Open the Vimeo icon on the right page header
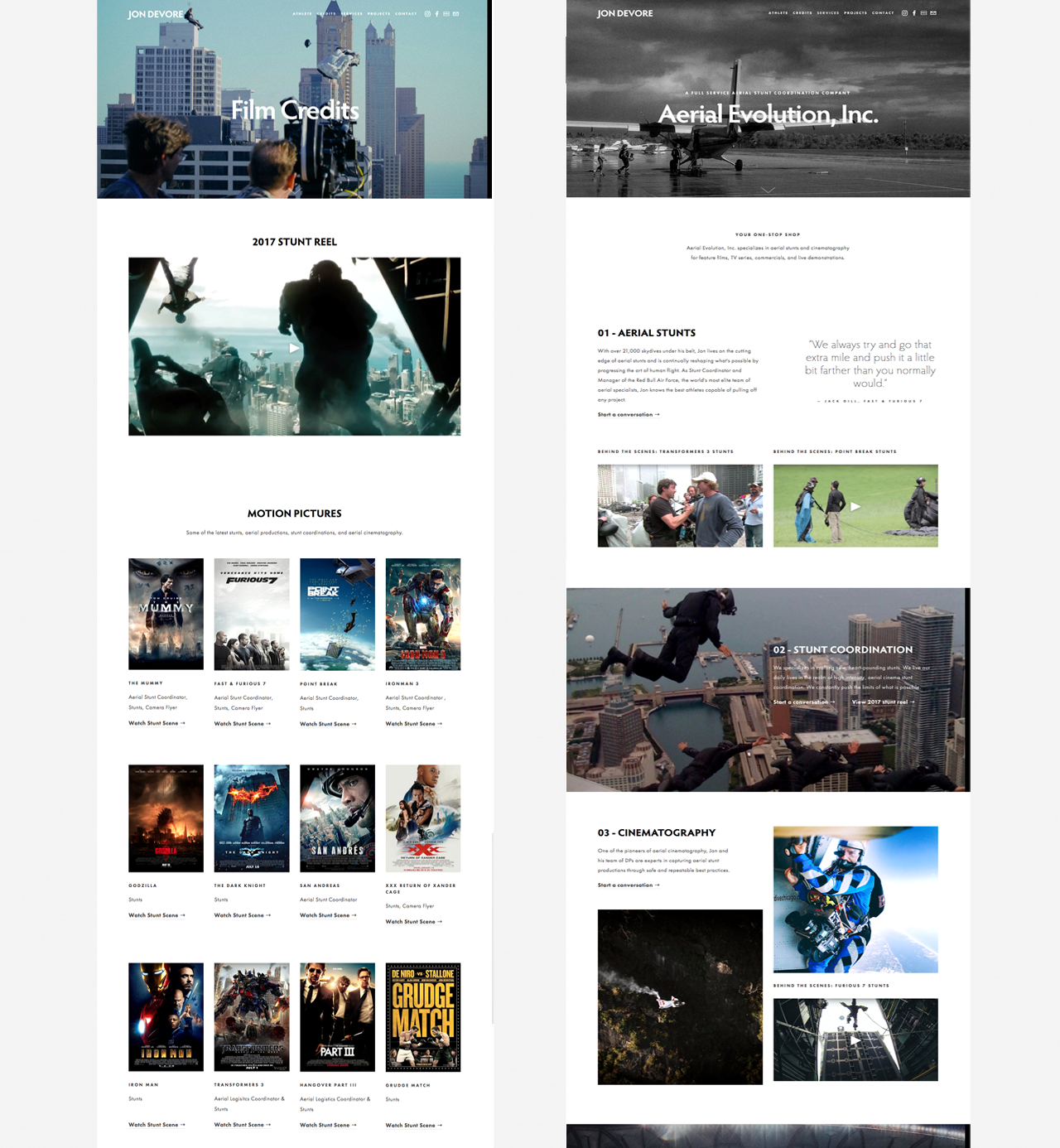This screenshot has width=1060, height=1148. 923,12
